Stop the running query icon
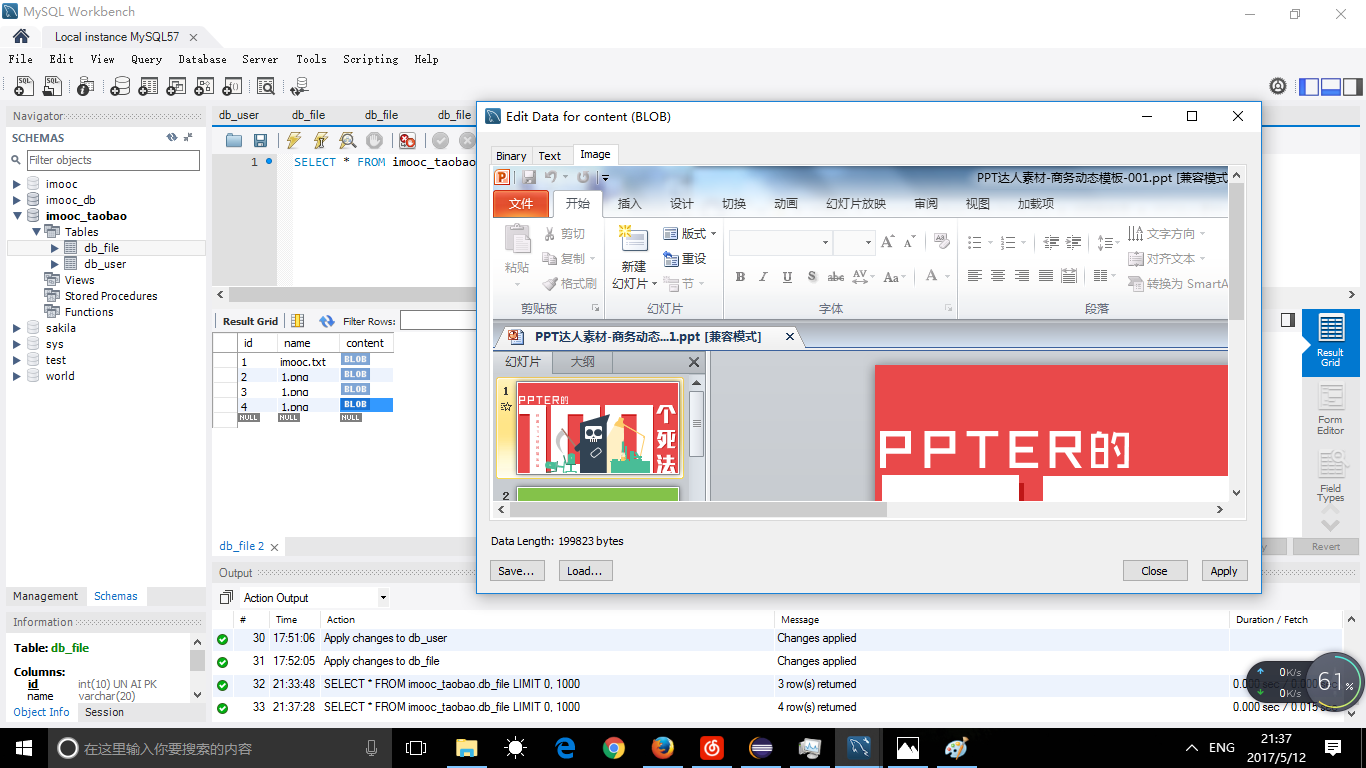Screen dimensions: 1366x768 [x=374, y=141]
